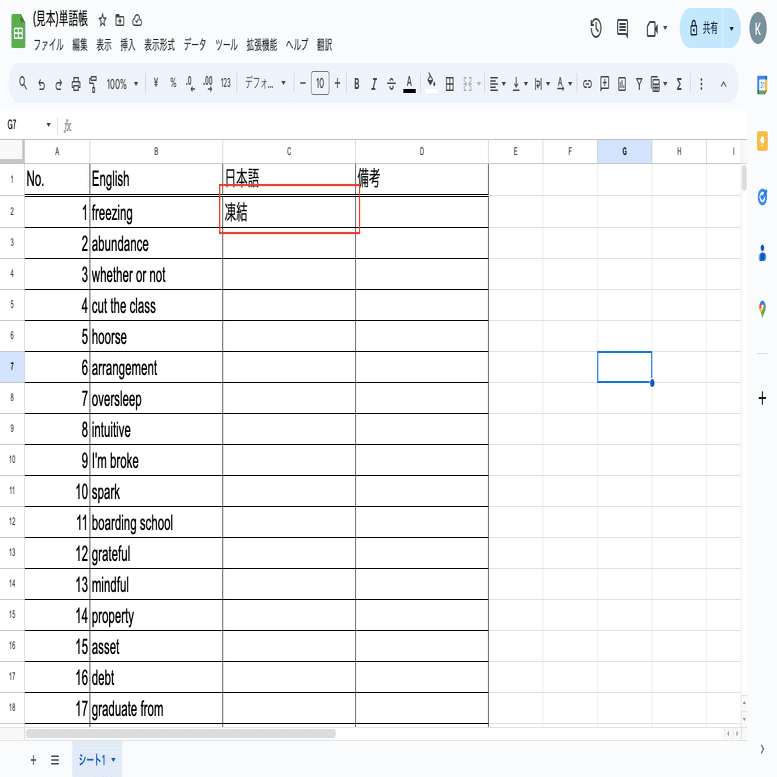This screenshot has width=777, height=777.
Task: Click the functions sigma icon
Action: pos(679,84)
